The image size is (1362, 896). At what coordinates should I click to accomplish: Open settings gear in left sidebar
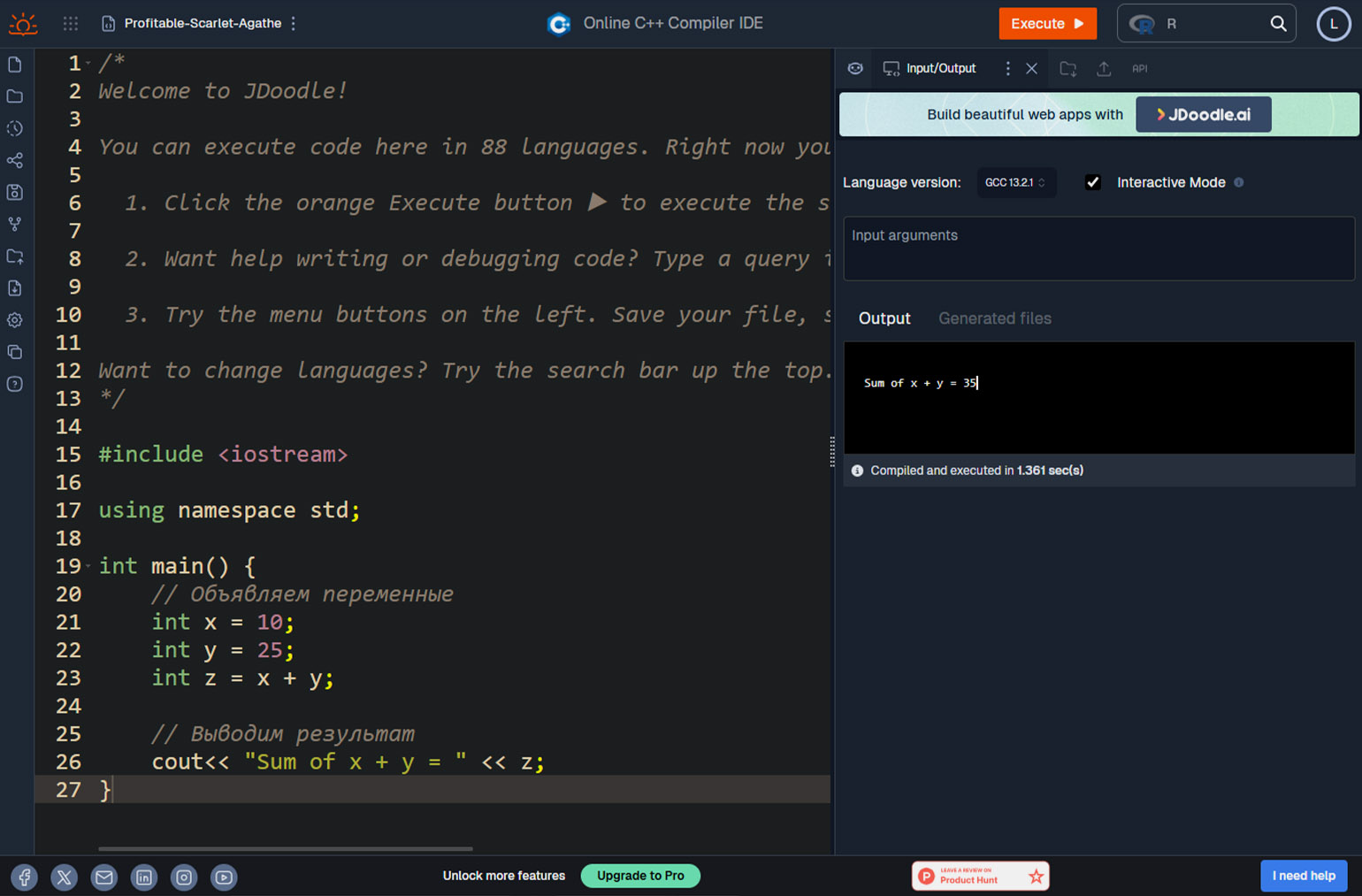15,320
